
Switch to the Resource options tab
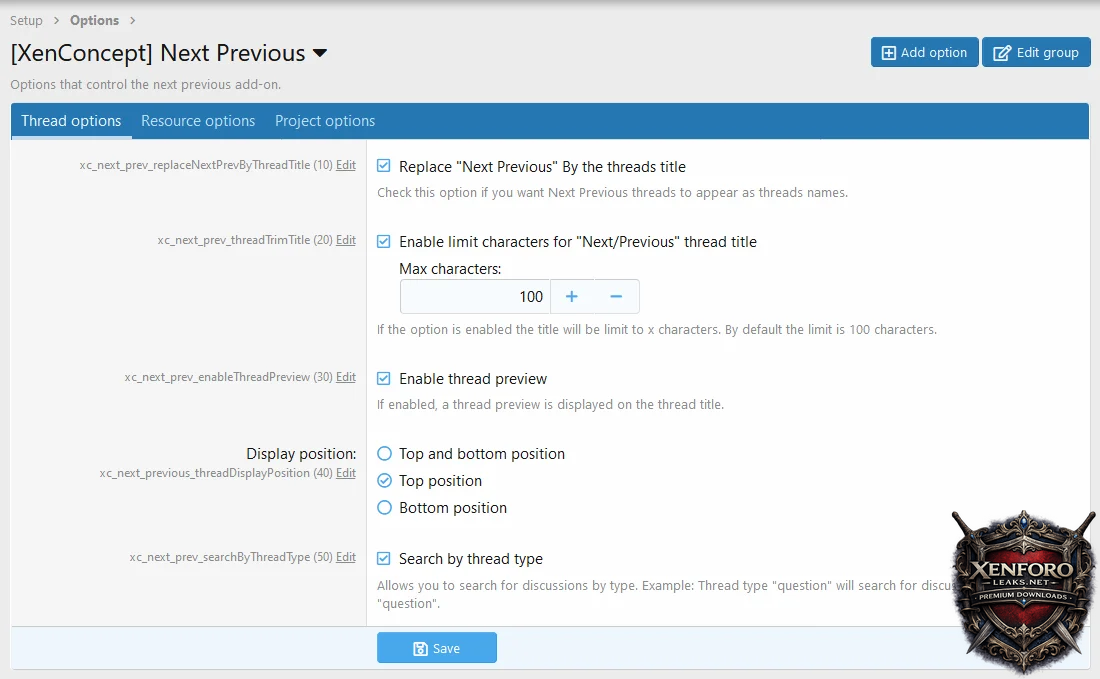tap(198, 121)
